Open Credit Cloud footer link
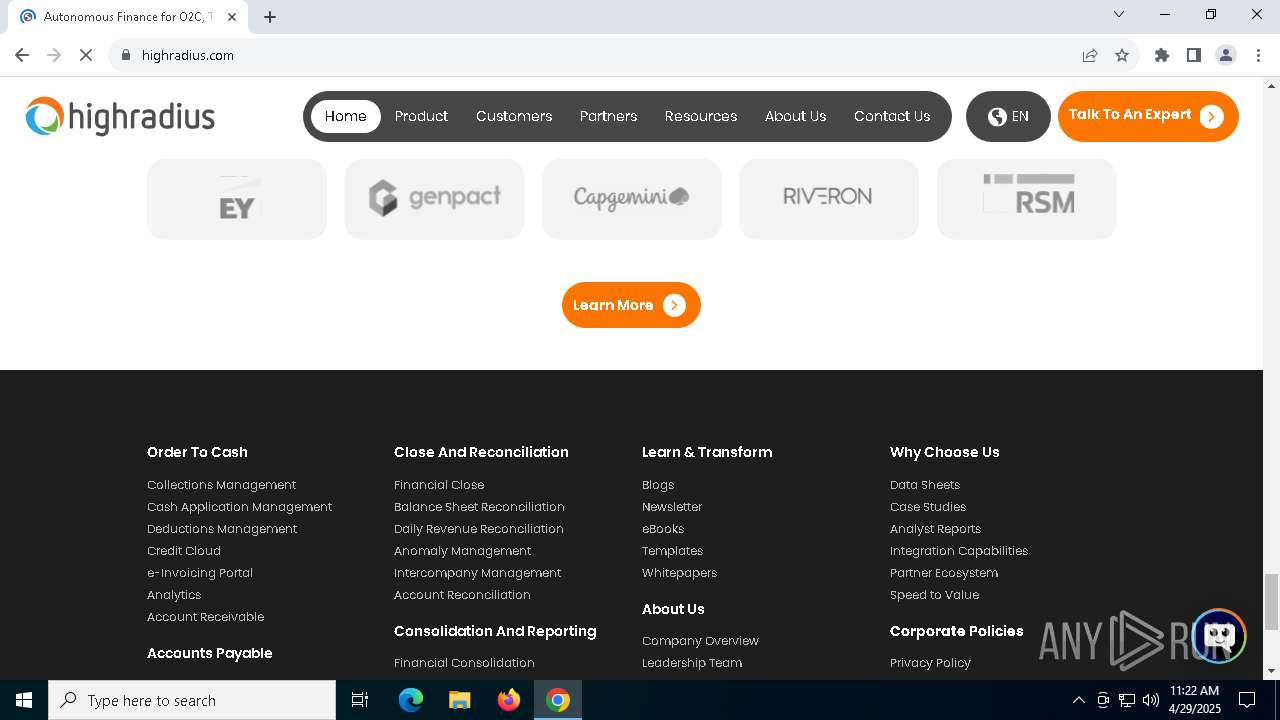This screenshot has width=1280, height=720. (184, 551)
